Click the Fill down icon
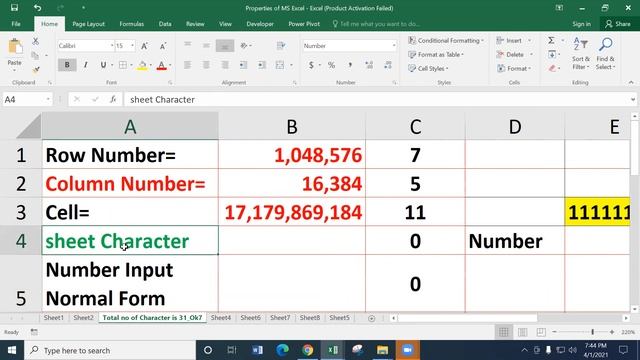Screen dimensions: 640x360 552,54
